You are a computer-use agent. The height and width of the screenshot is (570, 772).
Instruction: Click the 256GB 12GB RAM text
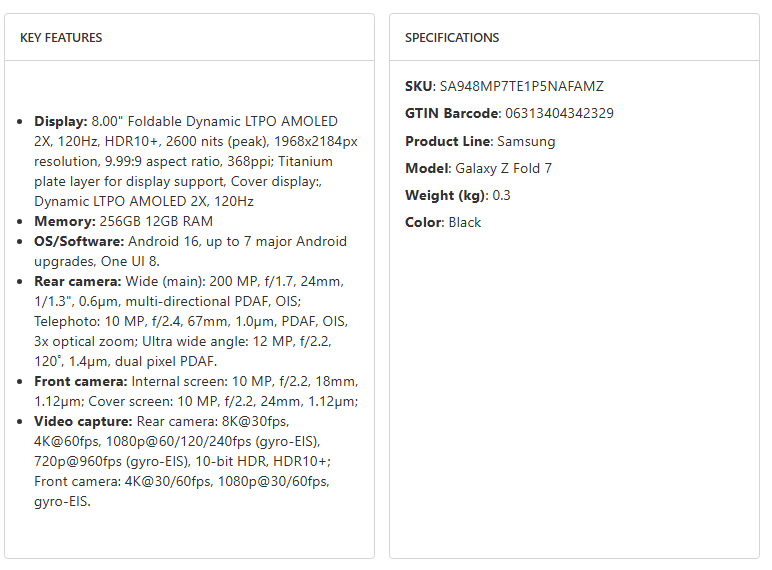(x=155, y=221)
